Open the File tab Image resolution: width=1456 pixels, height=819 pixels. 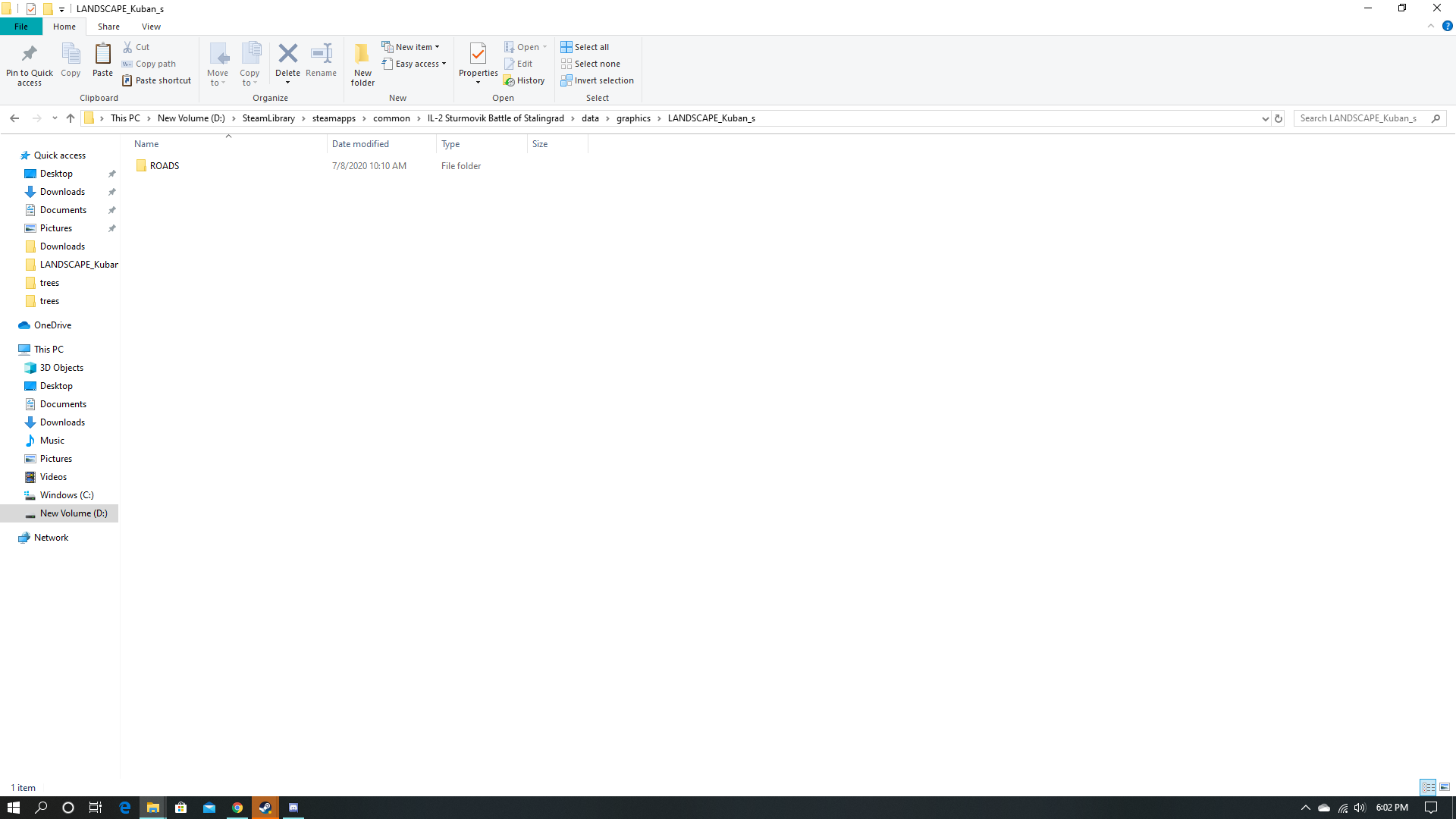[x=21, y=27]
